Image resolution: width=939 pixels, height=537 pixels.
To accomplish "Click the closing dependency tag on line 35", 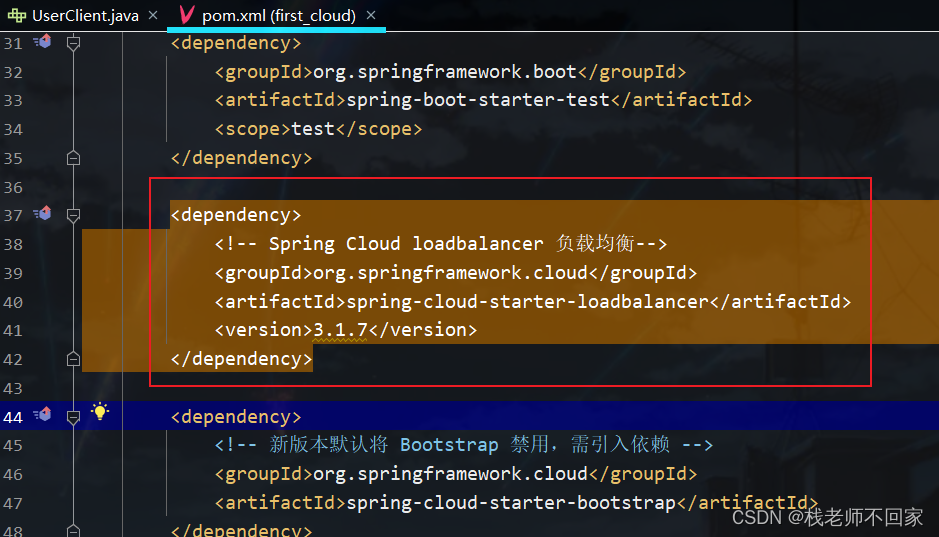I will 241,158.
